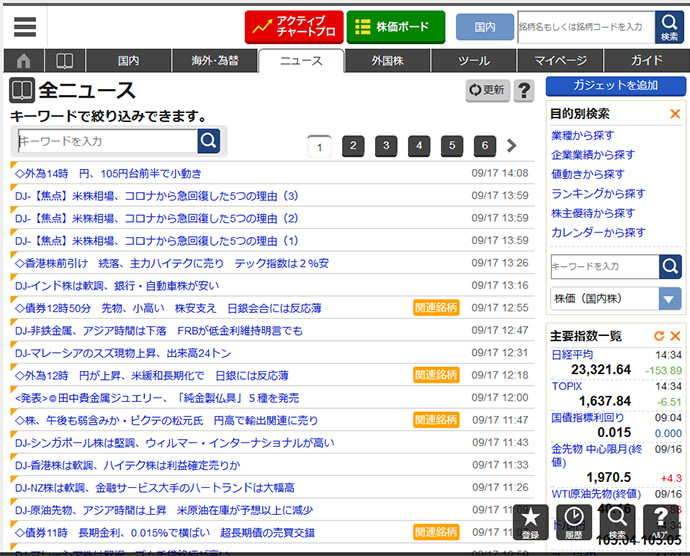The width and height of the screenshot is (690, 556).
Task: Open the question mark help button
Action: point(524,90)
